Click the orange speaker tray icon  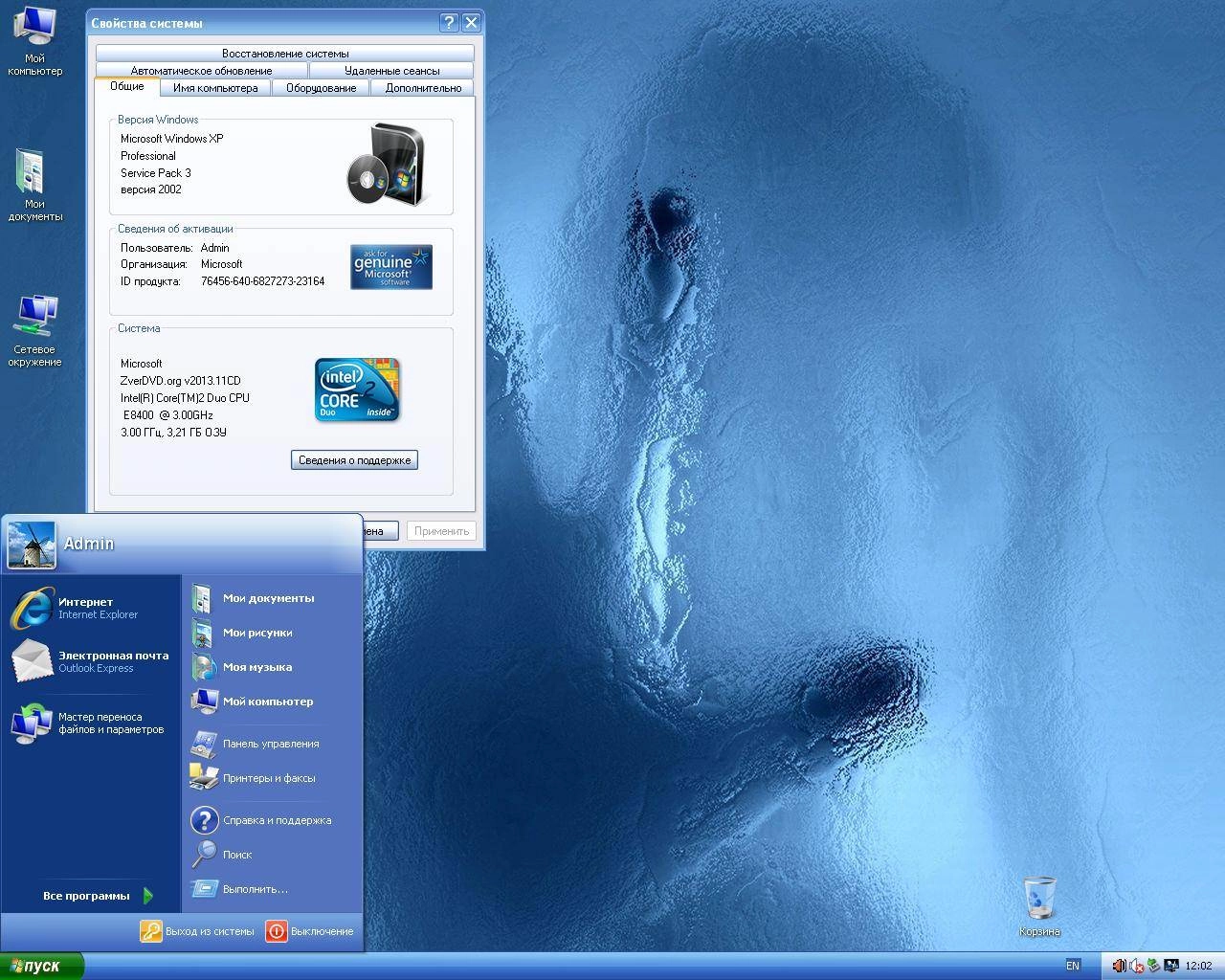1119,966
